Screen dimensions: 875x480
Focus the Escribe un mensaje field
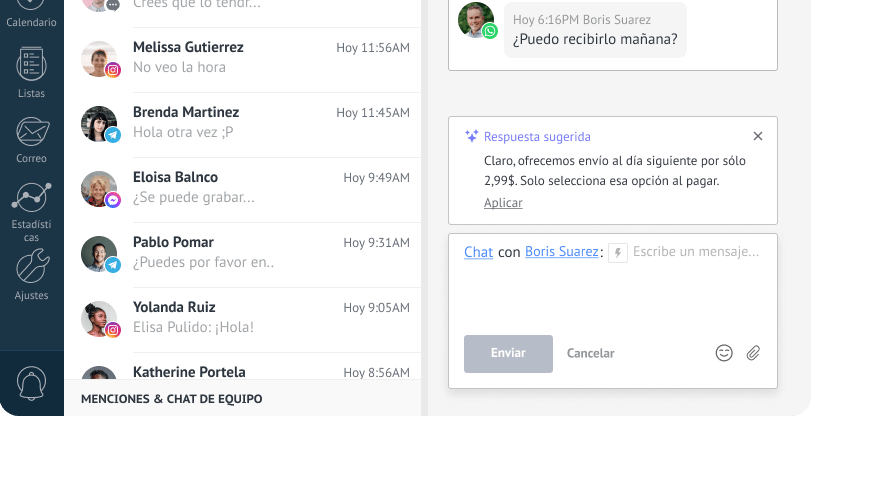pyautogui.click(x=696, y=252)
